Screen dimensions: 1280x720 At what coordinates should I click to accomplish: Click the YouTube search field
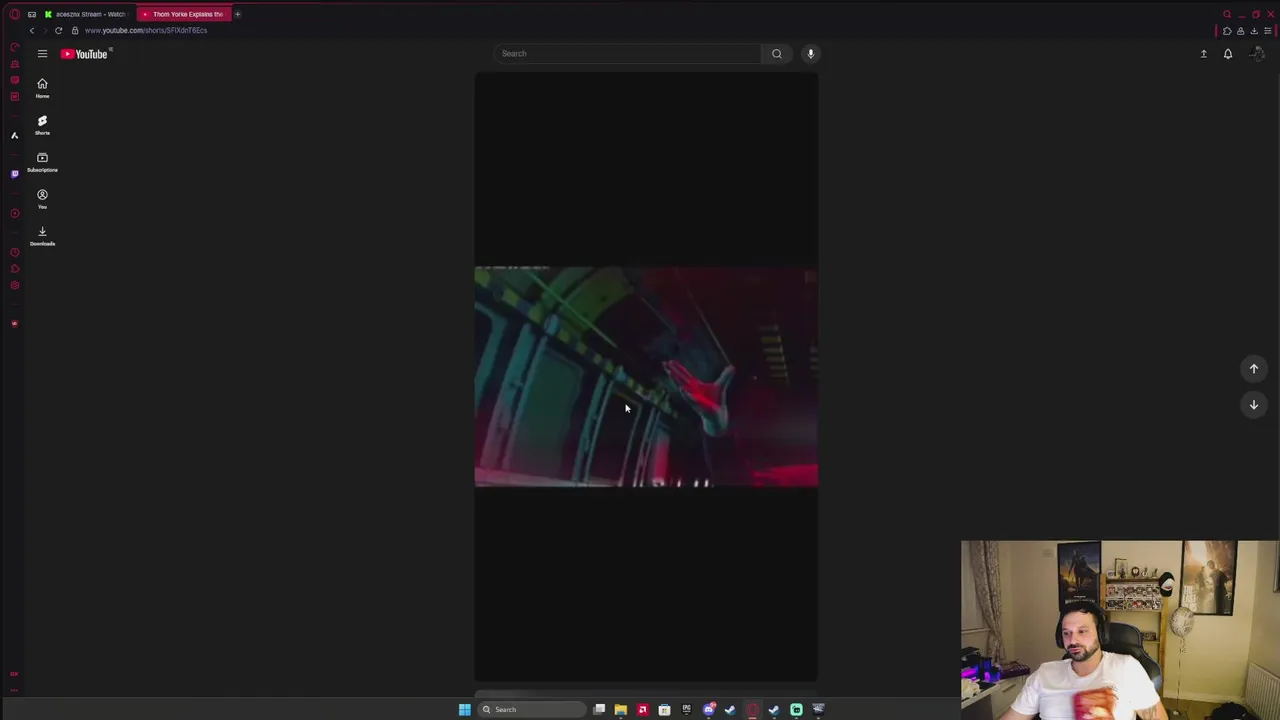[x=627, y=54]
